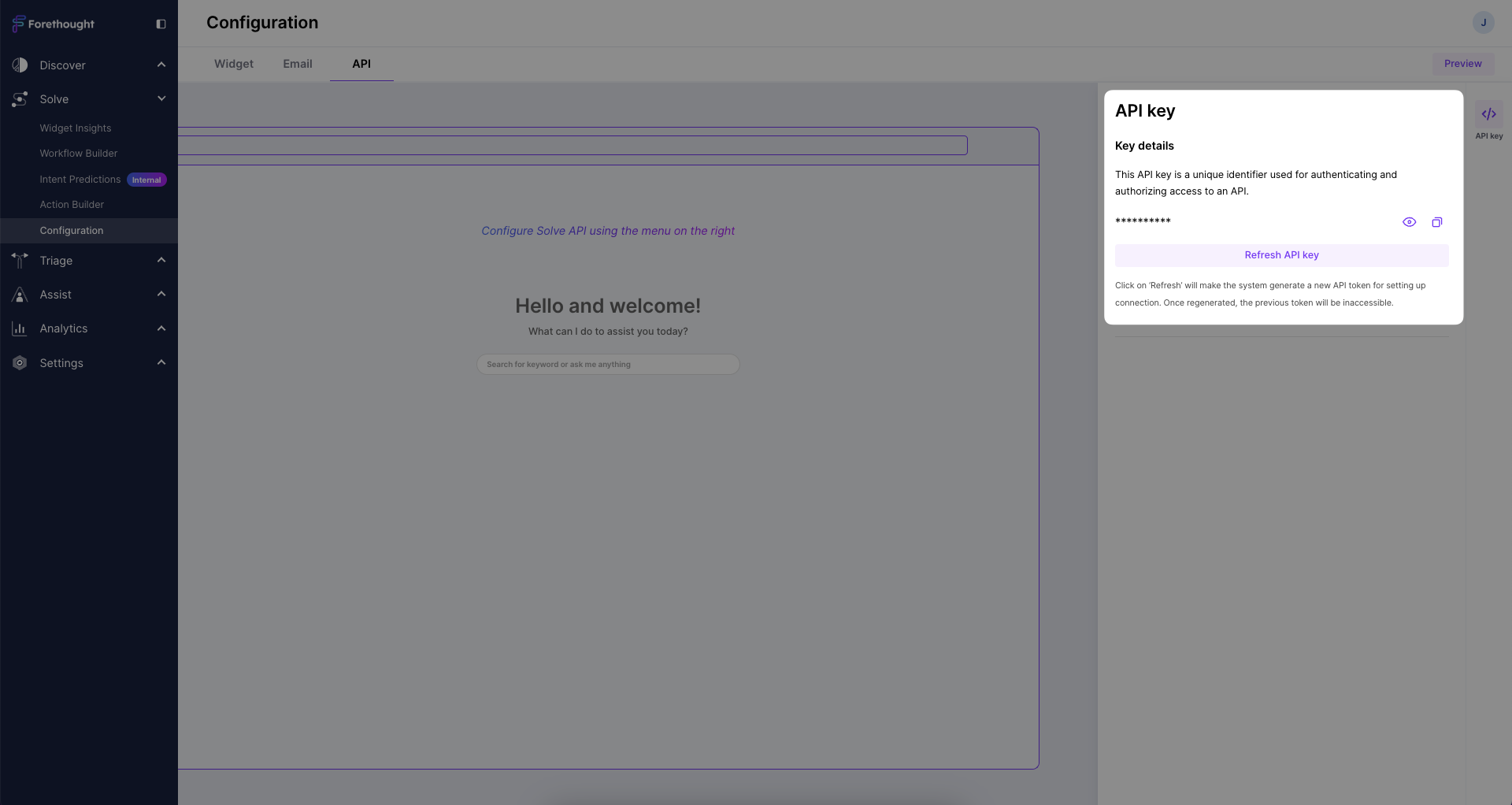Collapse the sidebar panel toggle
Image resolution: width=1512 pixels, height=805 pixels.
[x=161, y=24]
